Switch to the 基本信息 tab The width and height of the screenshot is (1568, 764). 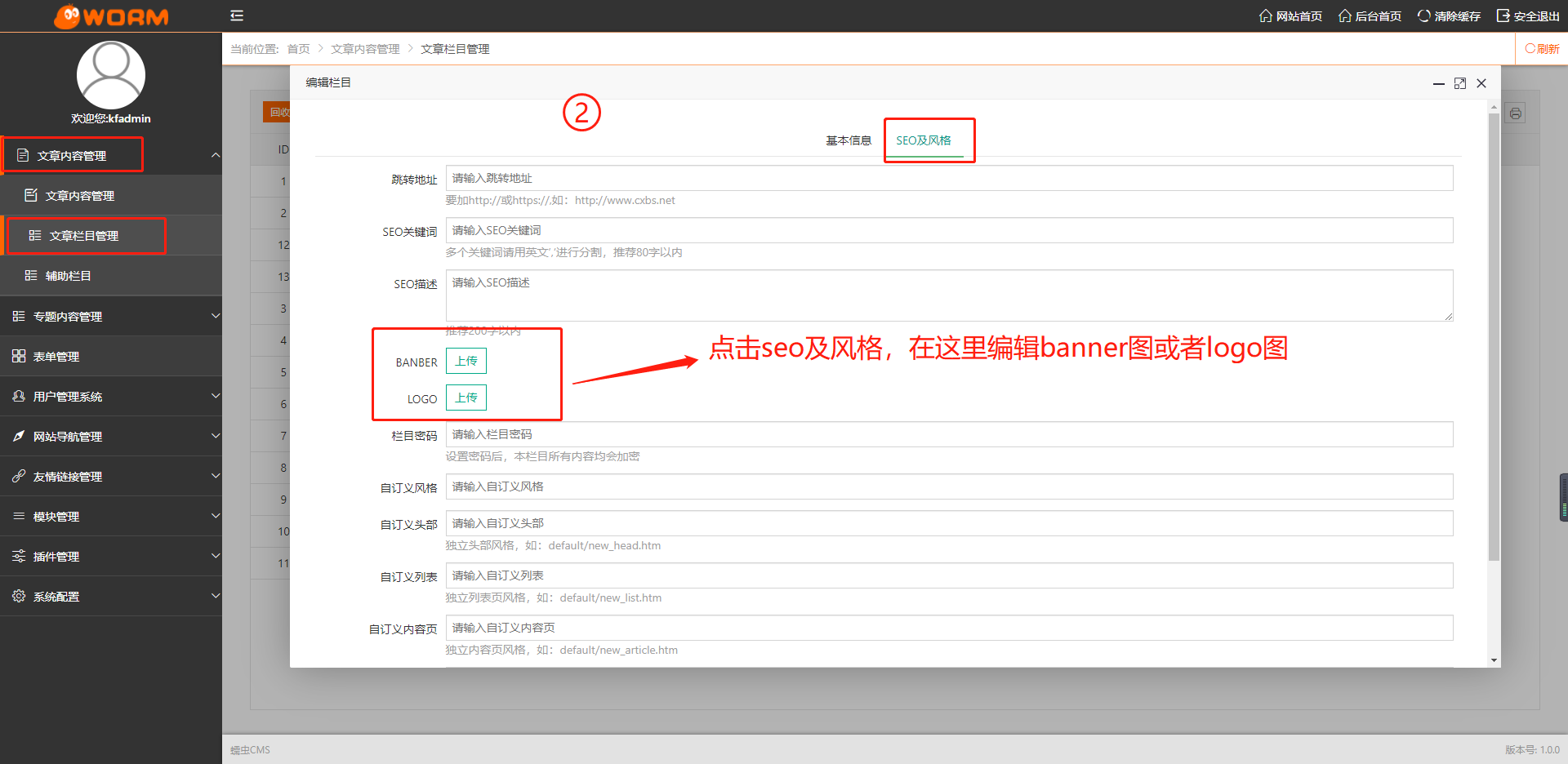(x=849, y=140)
